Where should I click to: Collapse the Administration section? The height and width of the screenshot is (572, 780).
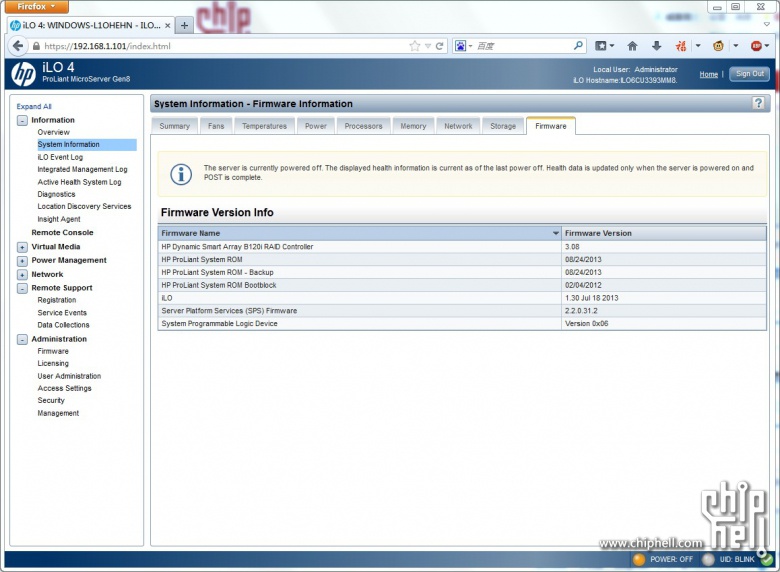click(x=22, y=339)
